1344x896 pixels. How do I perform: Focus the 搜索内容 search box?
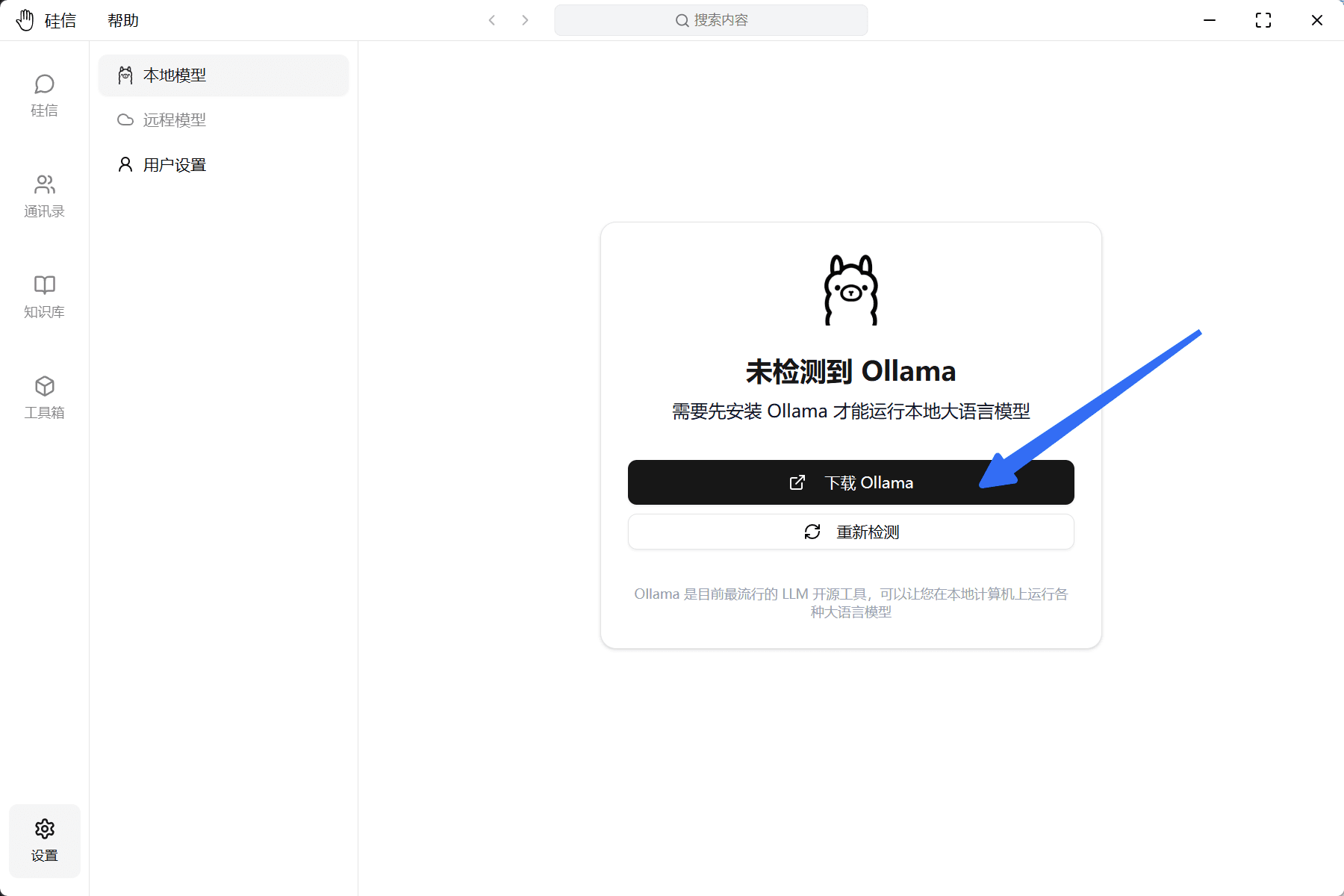point(711,20)
